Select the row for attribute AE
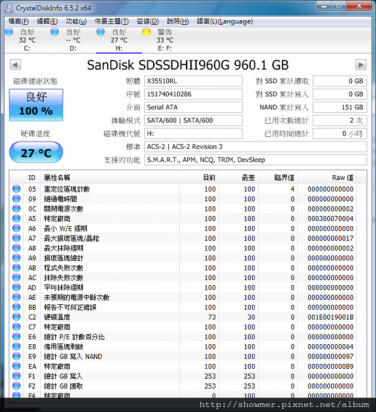Viewport: 376px width, 412px height. pyautogui.click(x=188, y=297)
